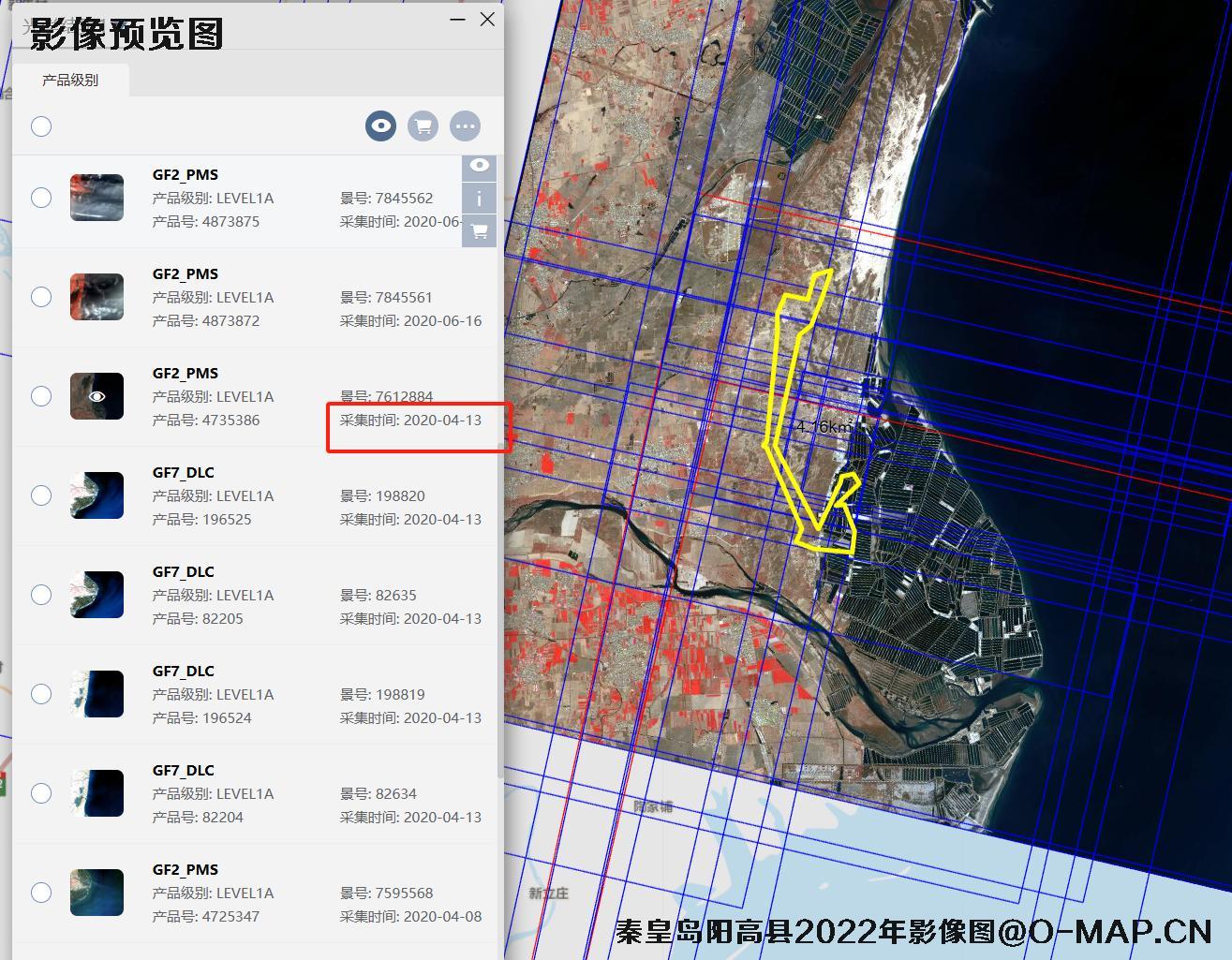Select the GF7_DLC product 196525 radio button
Screen dimensions: 1232x960
pos(41,495)
